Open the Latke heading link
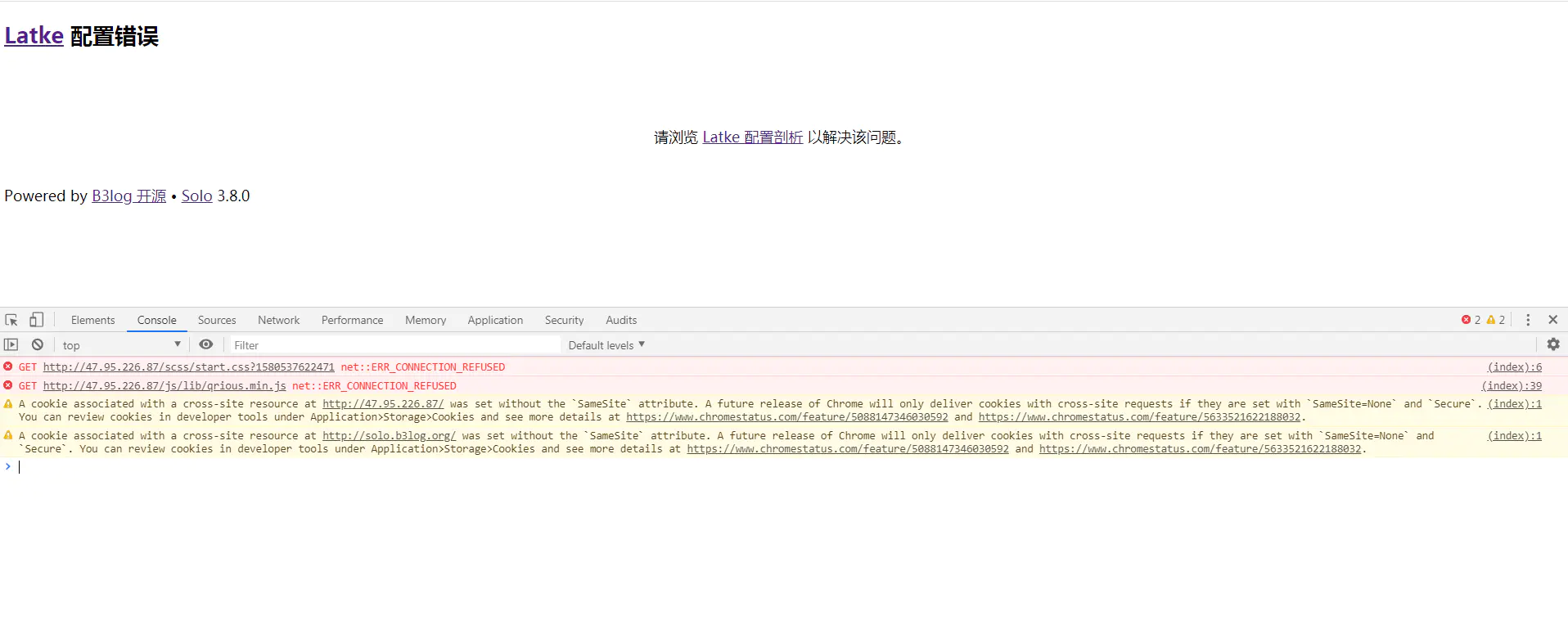 tap(34, 35)
